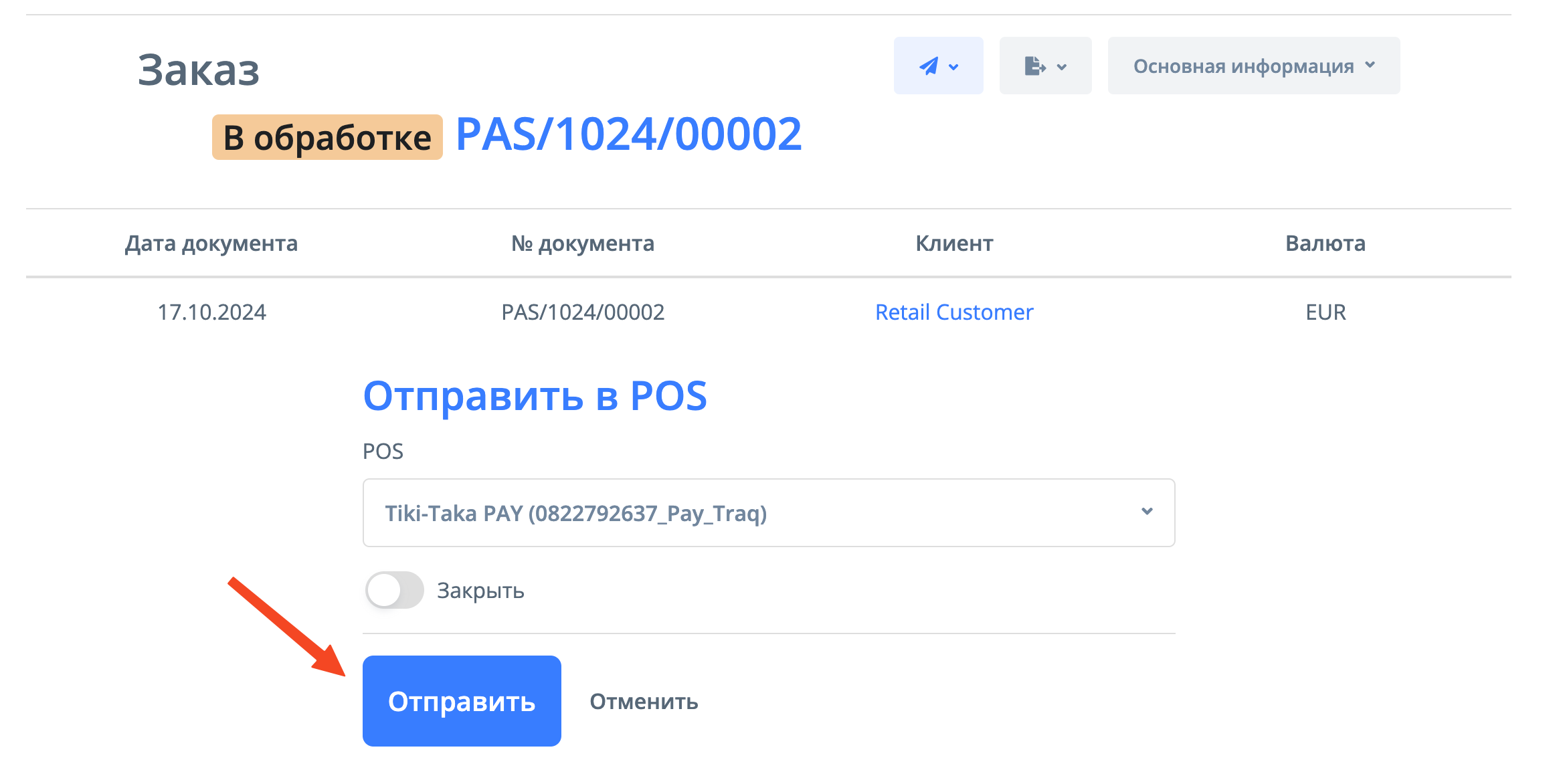The width and height of the screenshot is (1563, 784).
Task: Click the arrow on Основная информация
Action: 1370,65
